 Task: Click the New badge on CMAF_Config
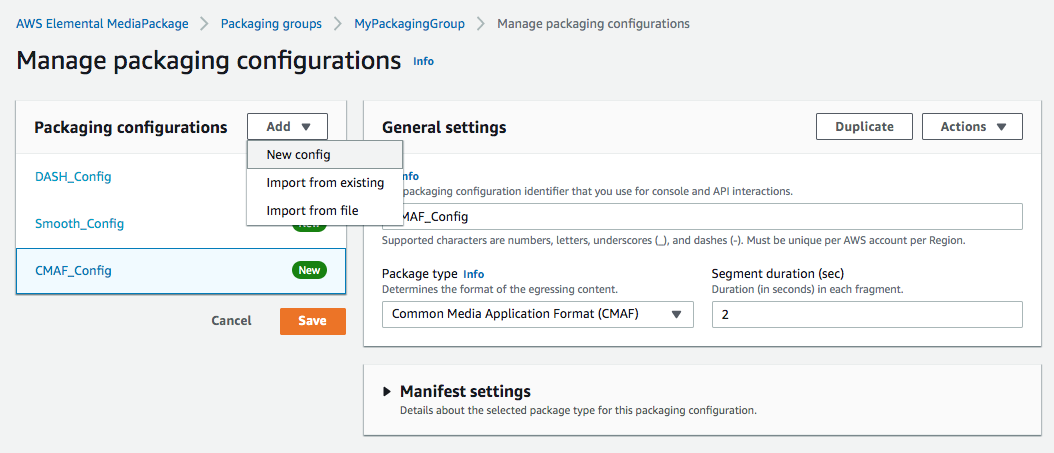(309, 270)
